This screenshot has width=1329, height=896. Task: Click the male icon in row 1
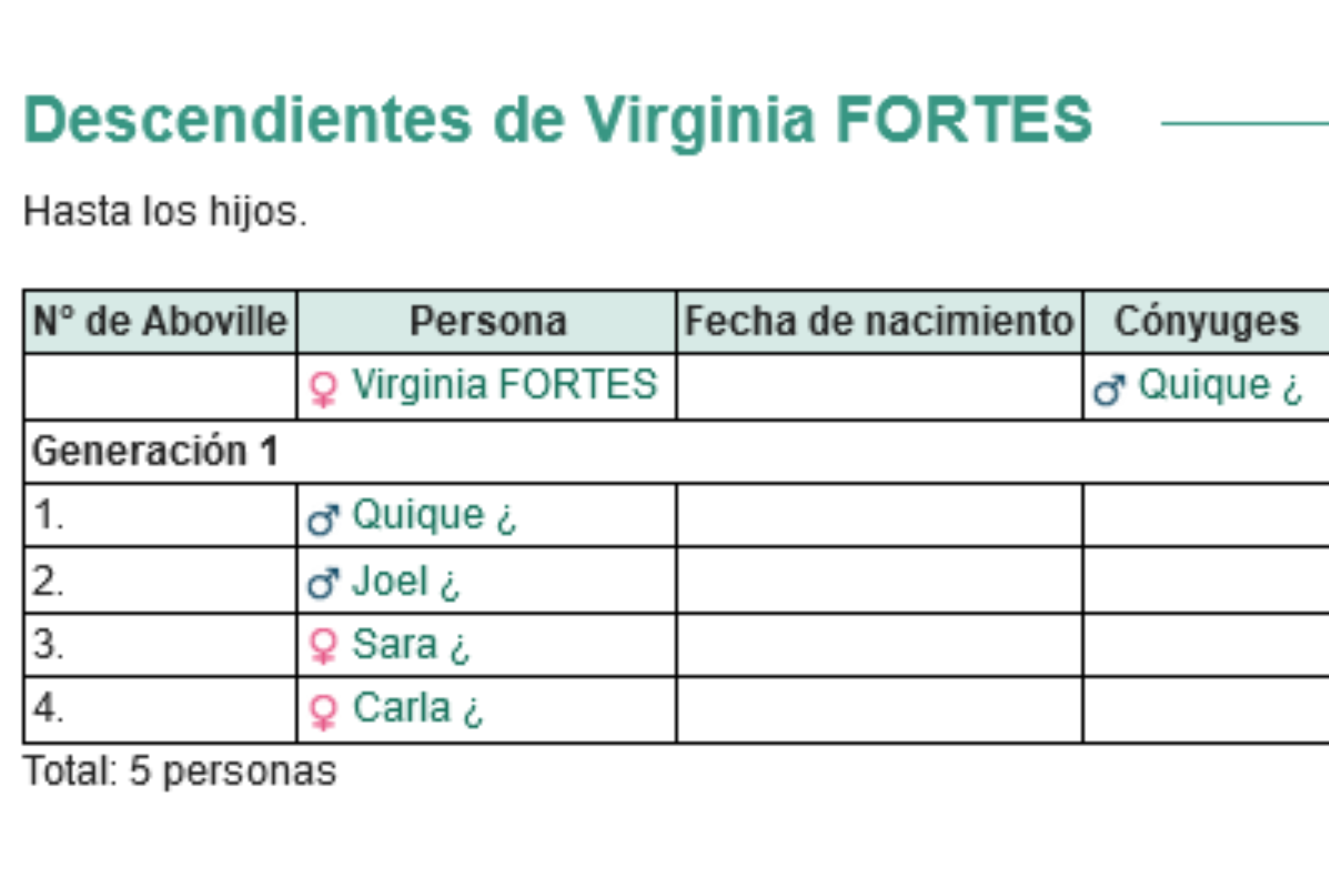coord(323,519)
